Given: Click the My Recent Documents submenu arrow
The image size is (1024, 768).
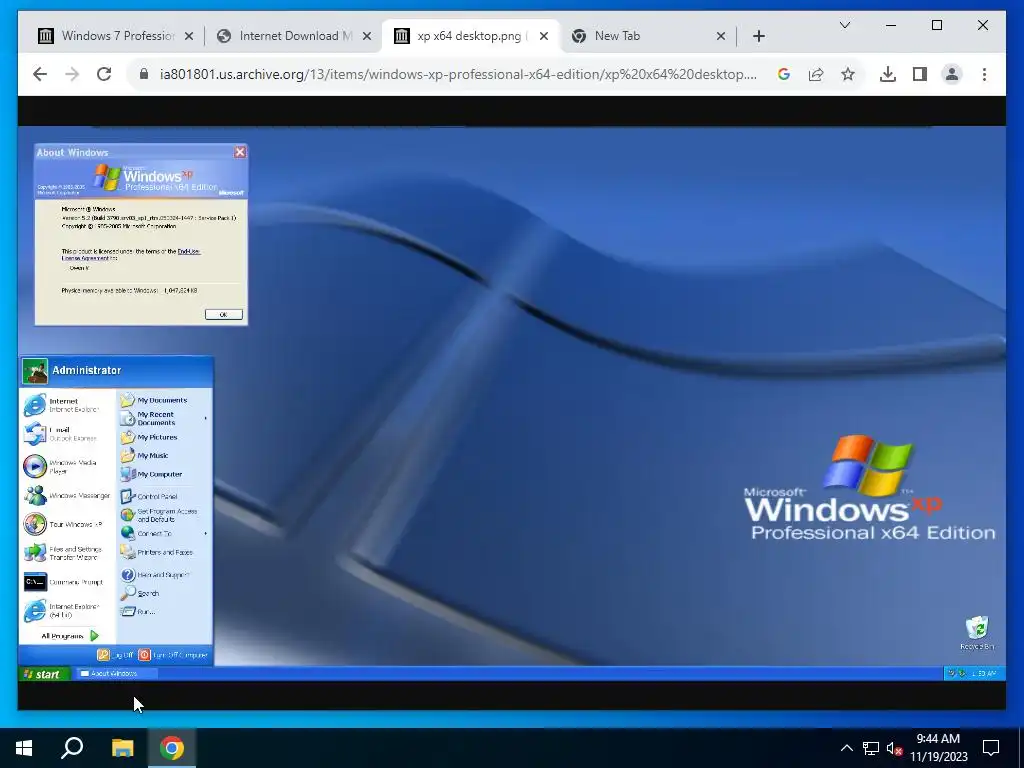Looking at the screenshot, I should (206, 418).
